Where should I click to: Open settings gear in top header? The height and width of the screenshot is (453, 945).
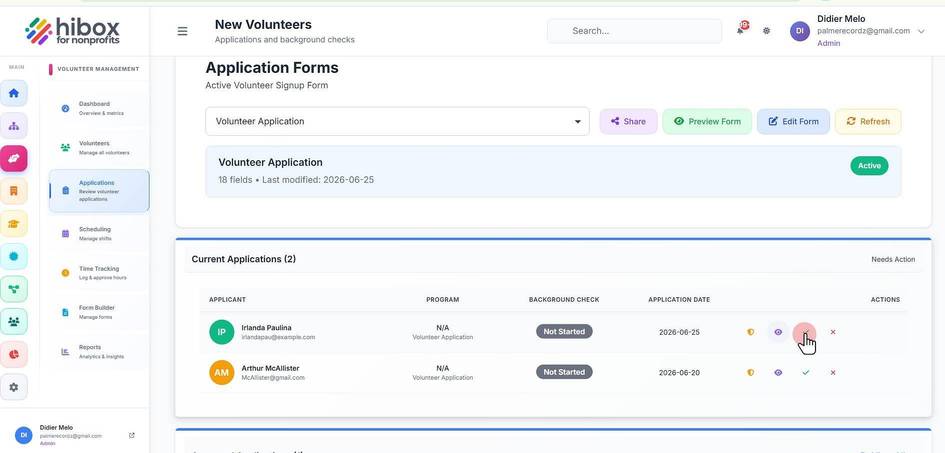[x=766, y=31]
